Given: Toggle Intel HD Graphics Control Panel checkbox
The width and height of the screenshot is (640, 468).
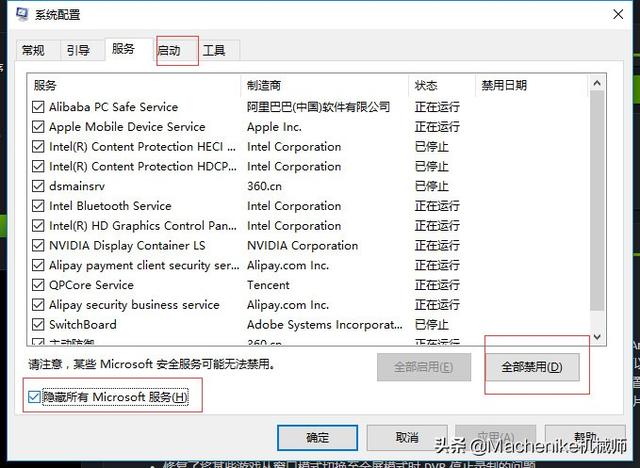Looking at the screenshot, I should point(38,226).
